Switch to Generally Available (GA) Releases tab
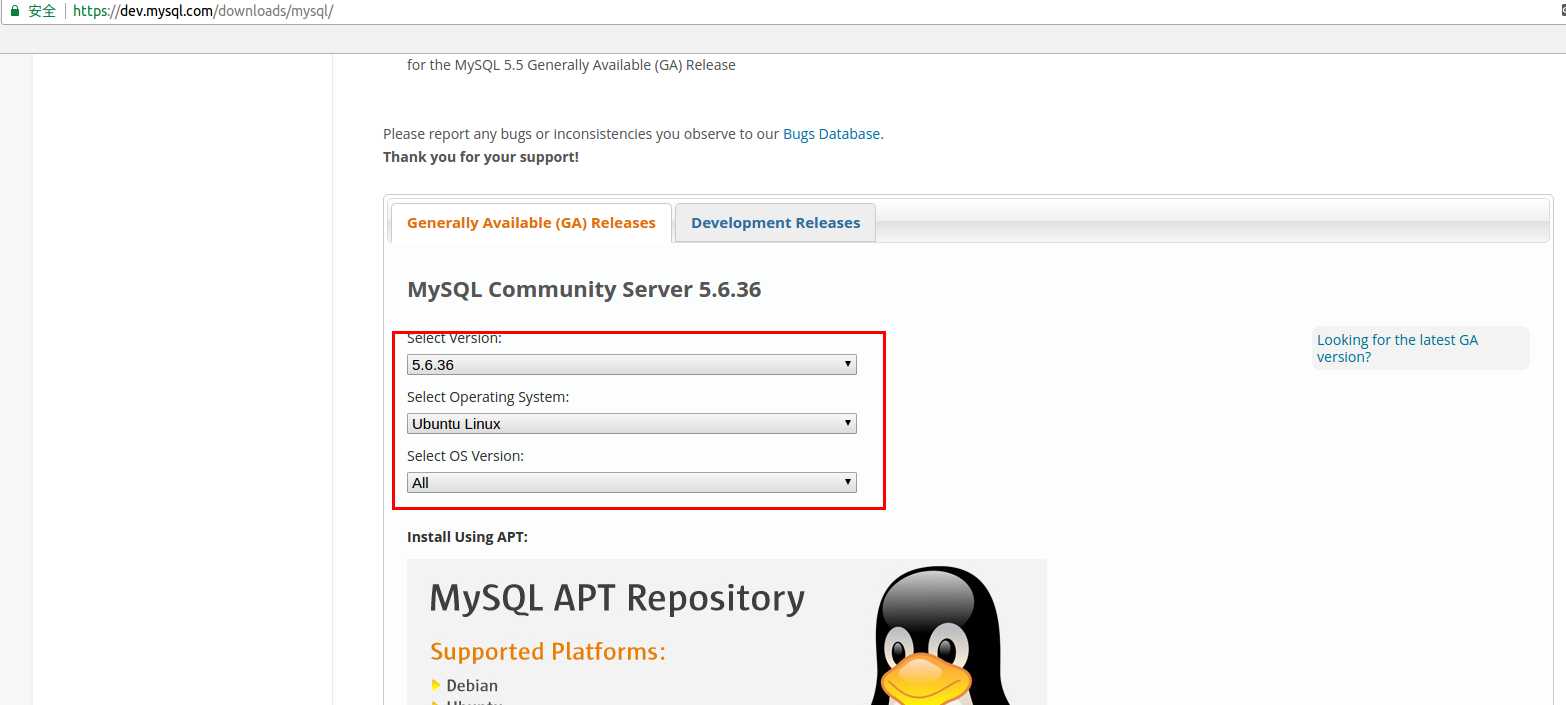The height and width of the screenshot is (705, 1566). tap(531, 223)
